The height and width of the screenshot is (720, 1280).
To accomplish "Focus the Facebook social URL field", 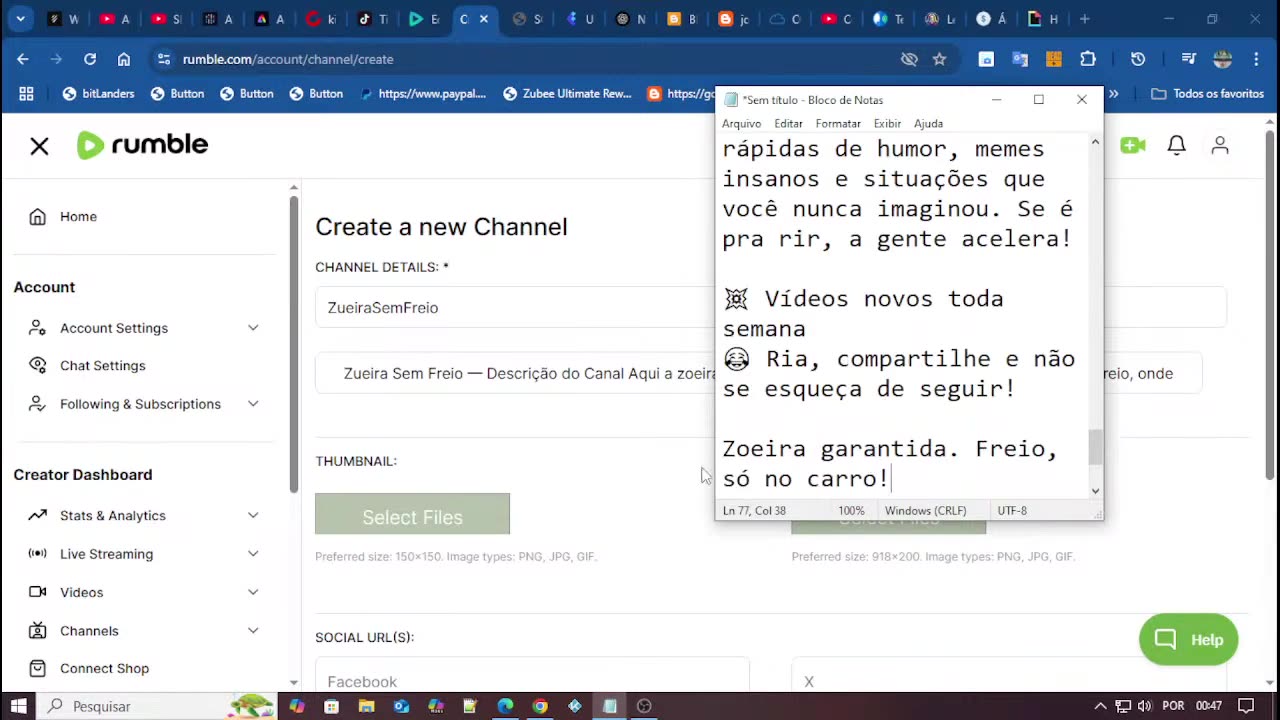I will (532, 681).
